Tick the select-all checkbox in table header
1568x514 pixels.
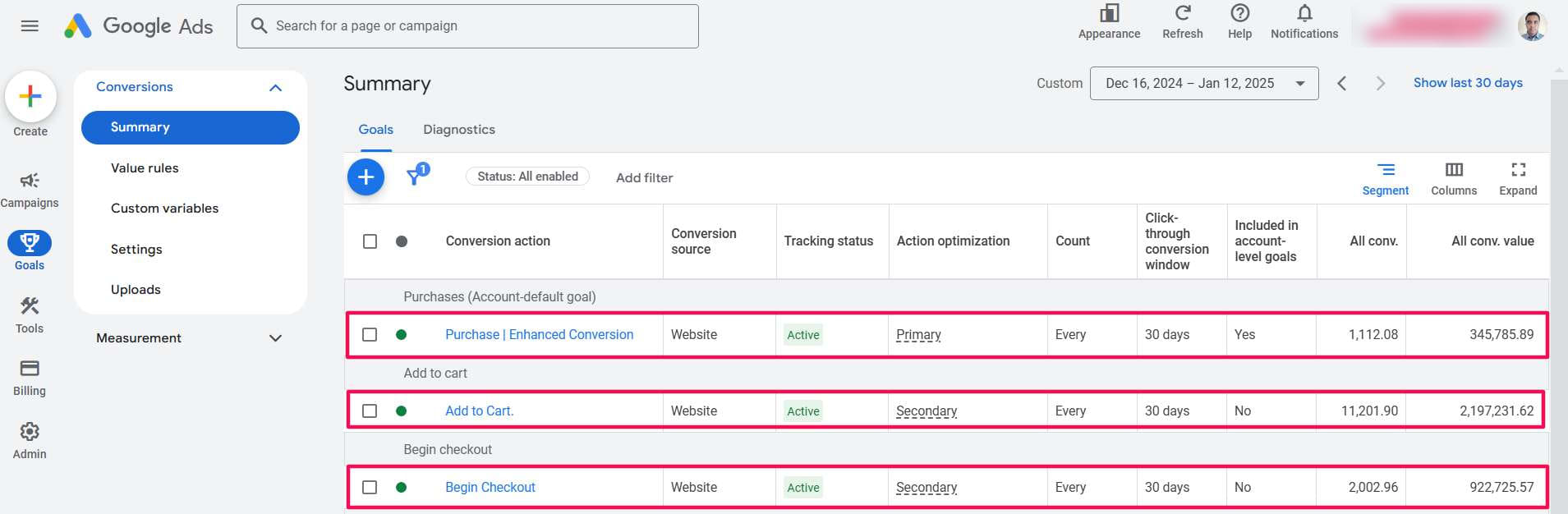click(370, 241)
